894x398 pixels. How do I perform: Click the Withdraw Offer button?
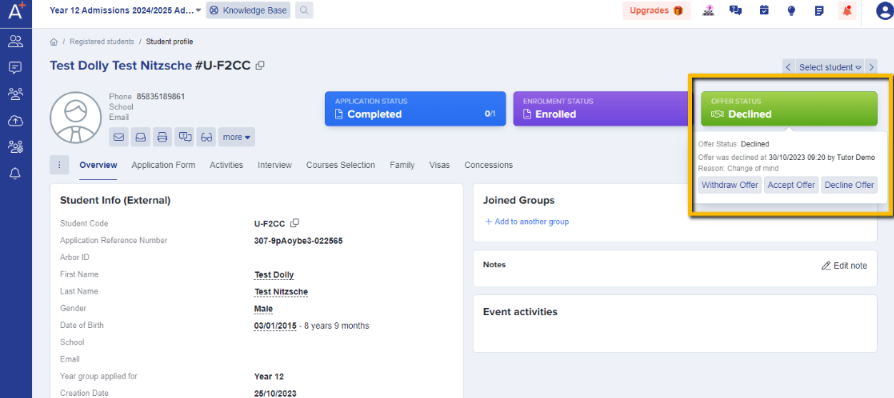(730, 185)
